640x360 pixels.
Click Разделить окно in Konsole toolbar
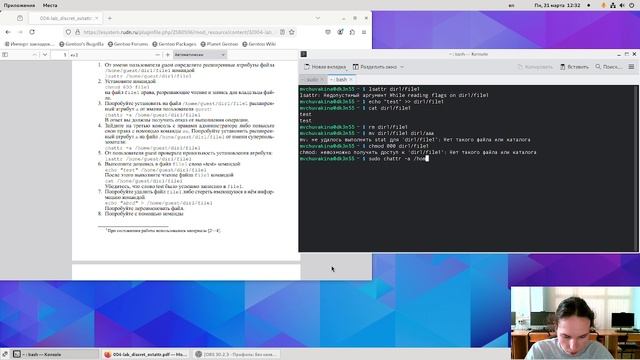(375, 67)
